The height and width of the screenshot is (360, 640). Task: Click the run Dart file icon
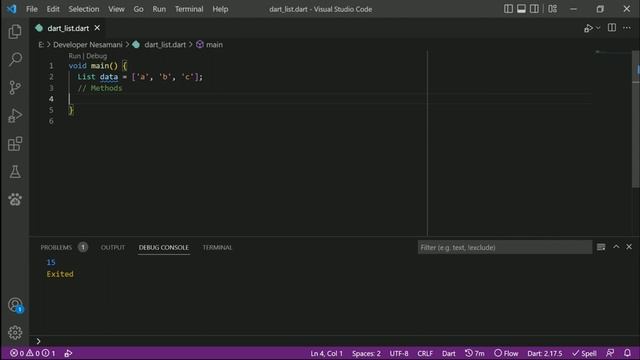(588, 28)
